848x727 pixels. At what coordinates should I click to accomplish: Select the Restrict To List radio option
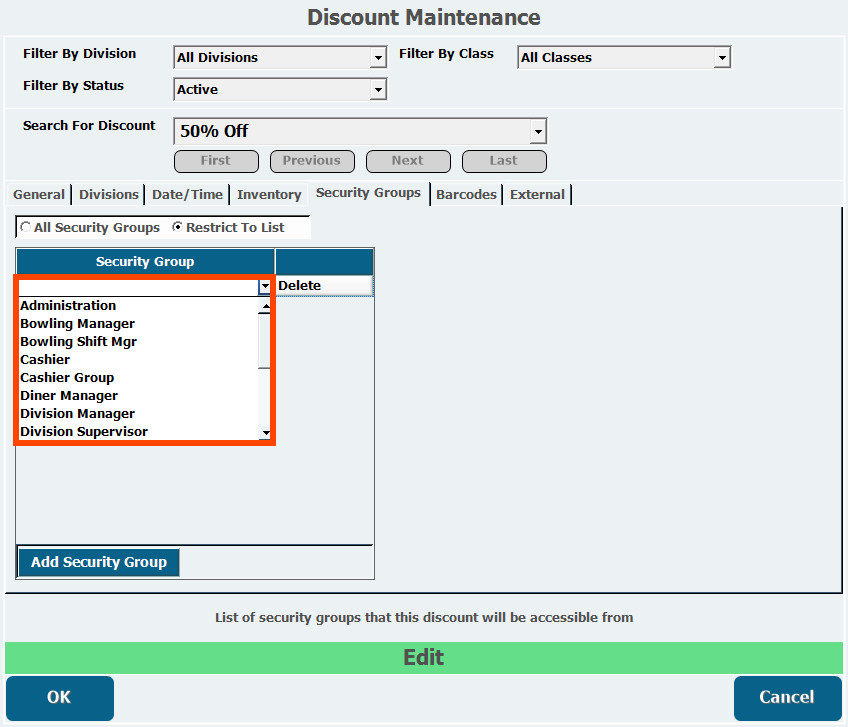click(177, 227)
